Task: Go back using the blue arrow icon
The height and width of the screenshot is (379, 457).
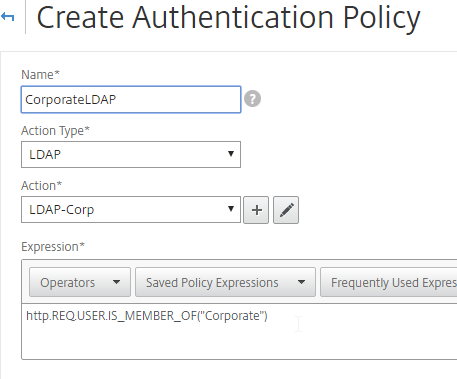Action: (8, 16)
